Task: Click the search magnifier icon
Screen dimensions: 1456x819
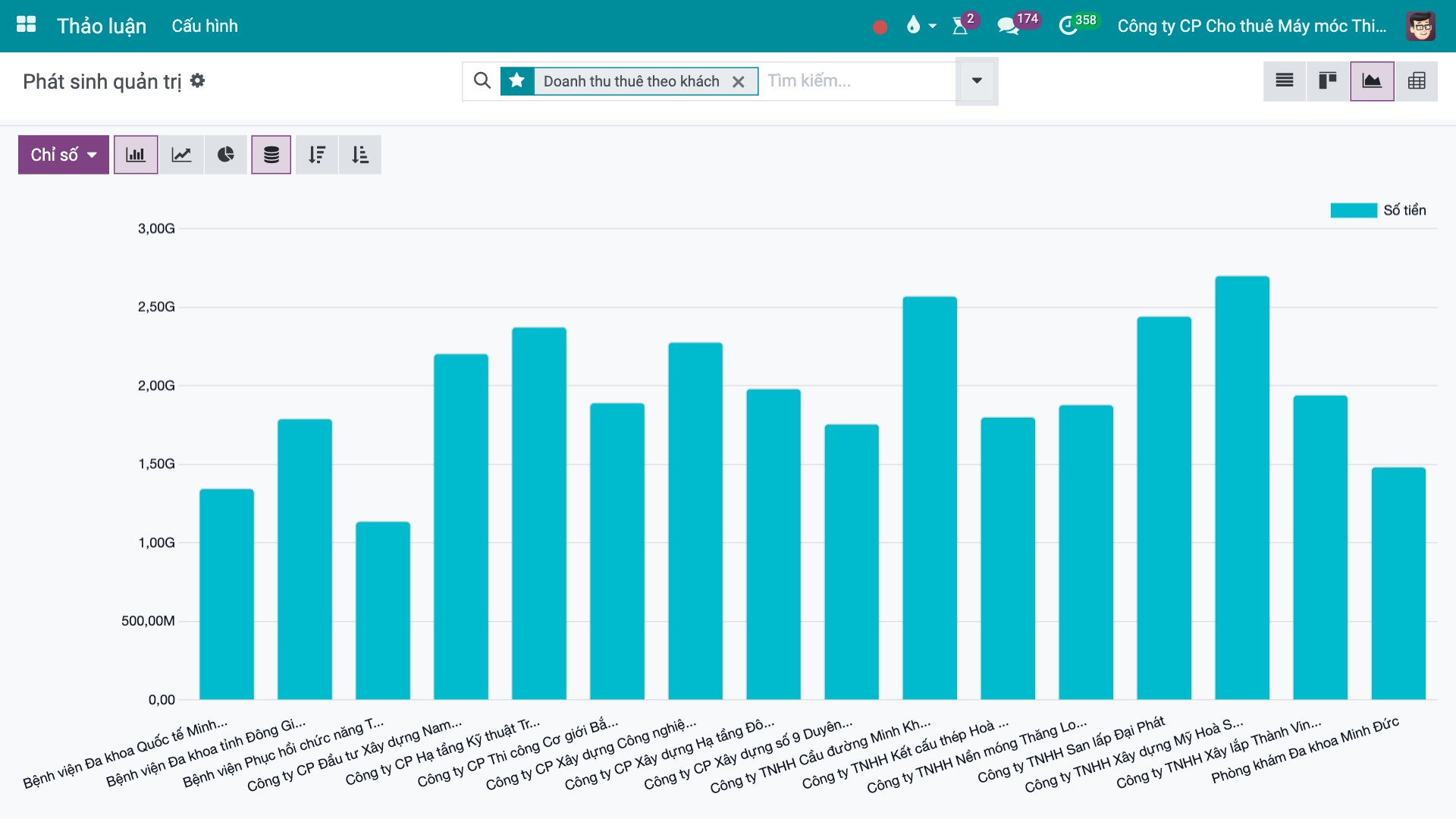Action: point(482,80)
